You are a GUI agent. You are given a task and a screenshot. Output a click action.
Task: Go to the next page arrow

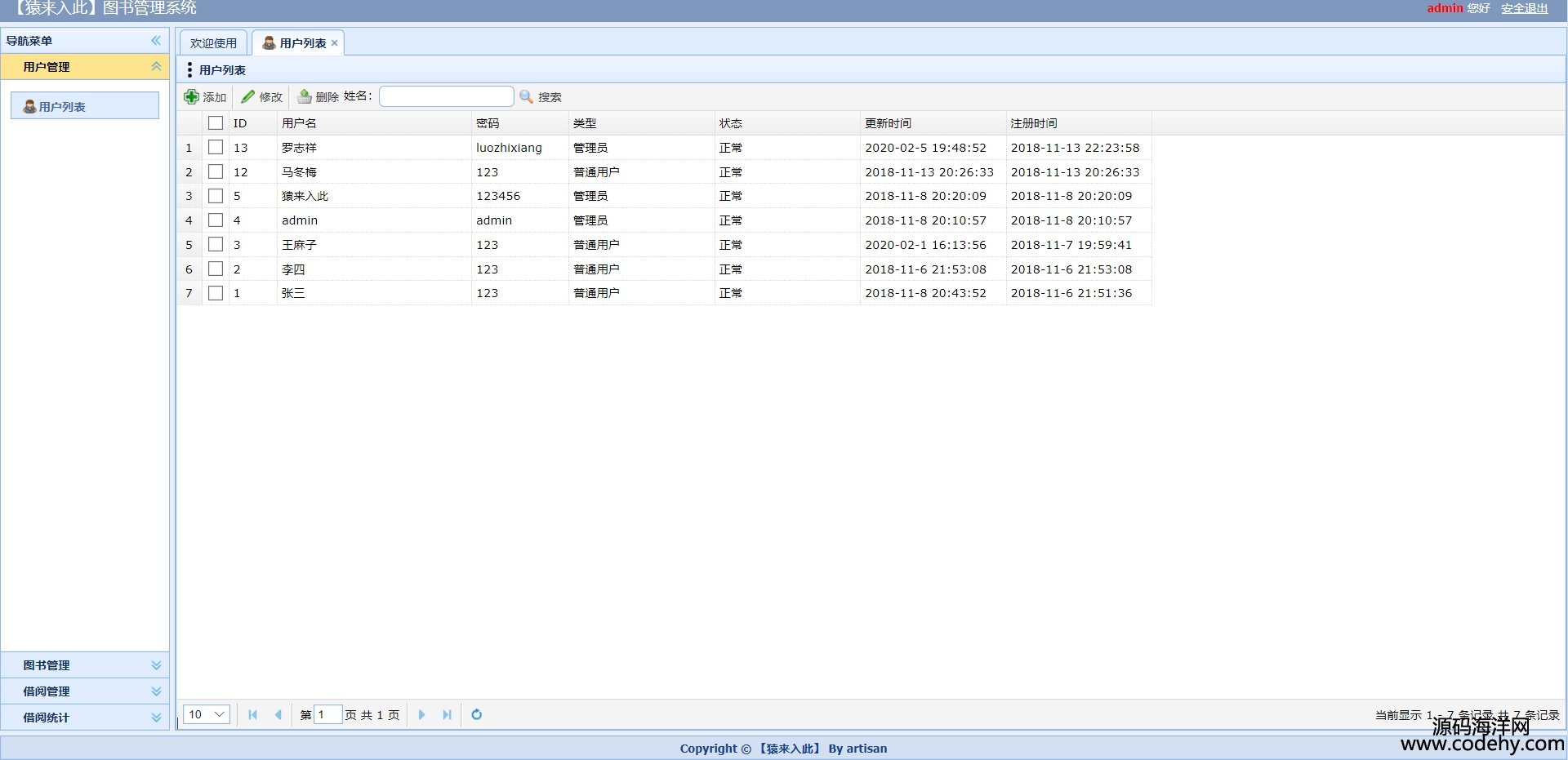(x=421, y=715)
